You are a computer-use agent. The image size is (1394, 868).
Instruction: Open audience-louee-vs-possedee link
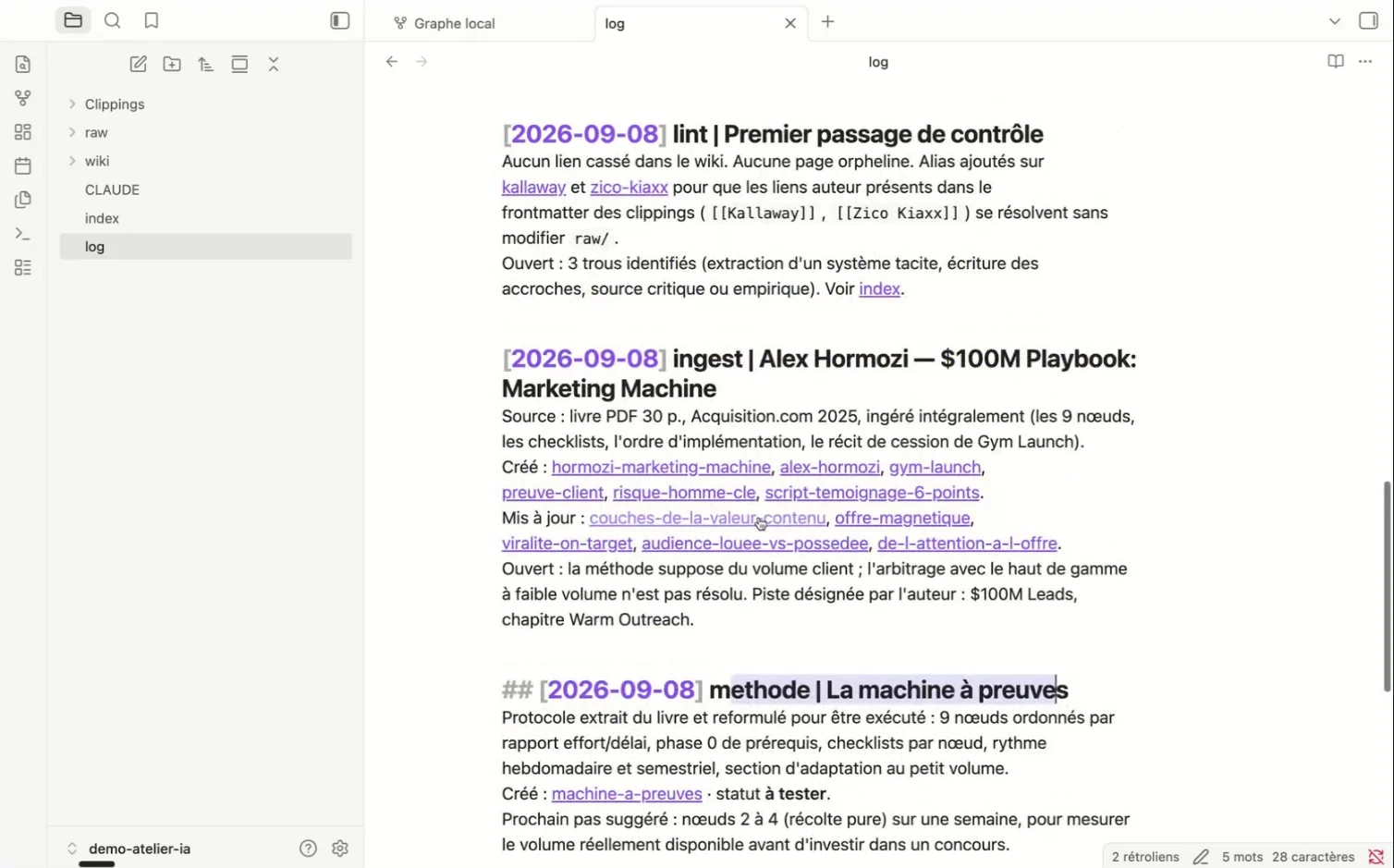tap(754, 544)
